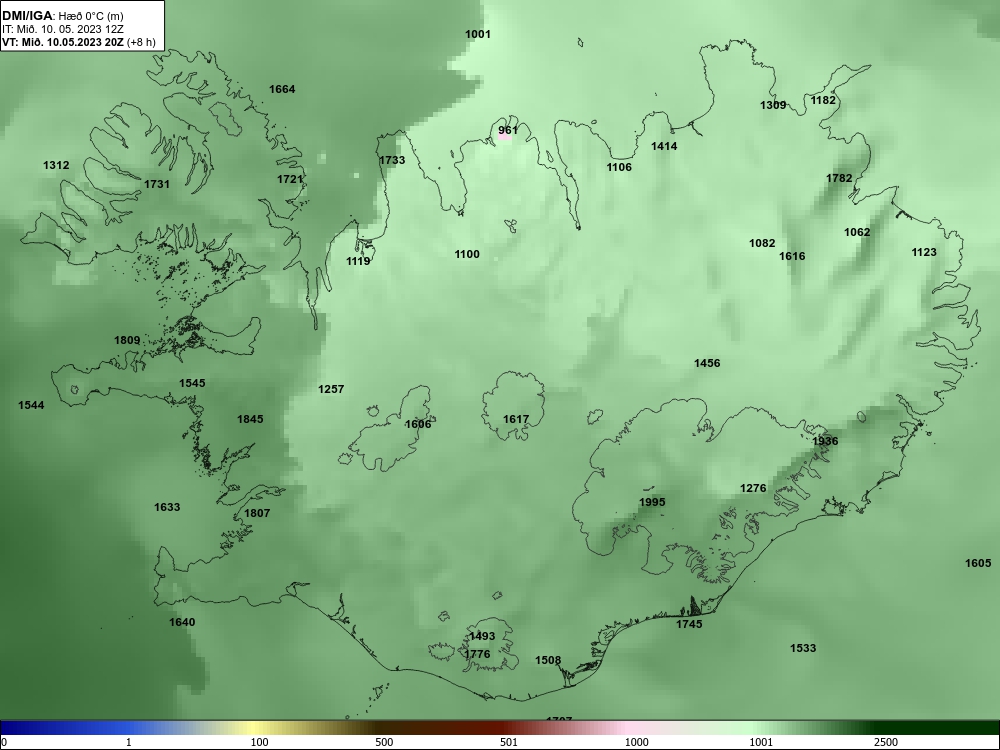Click the 2500 tick on the color scale

click(x=886, y=742)
